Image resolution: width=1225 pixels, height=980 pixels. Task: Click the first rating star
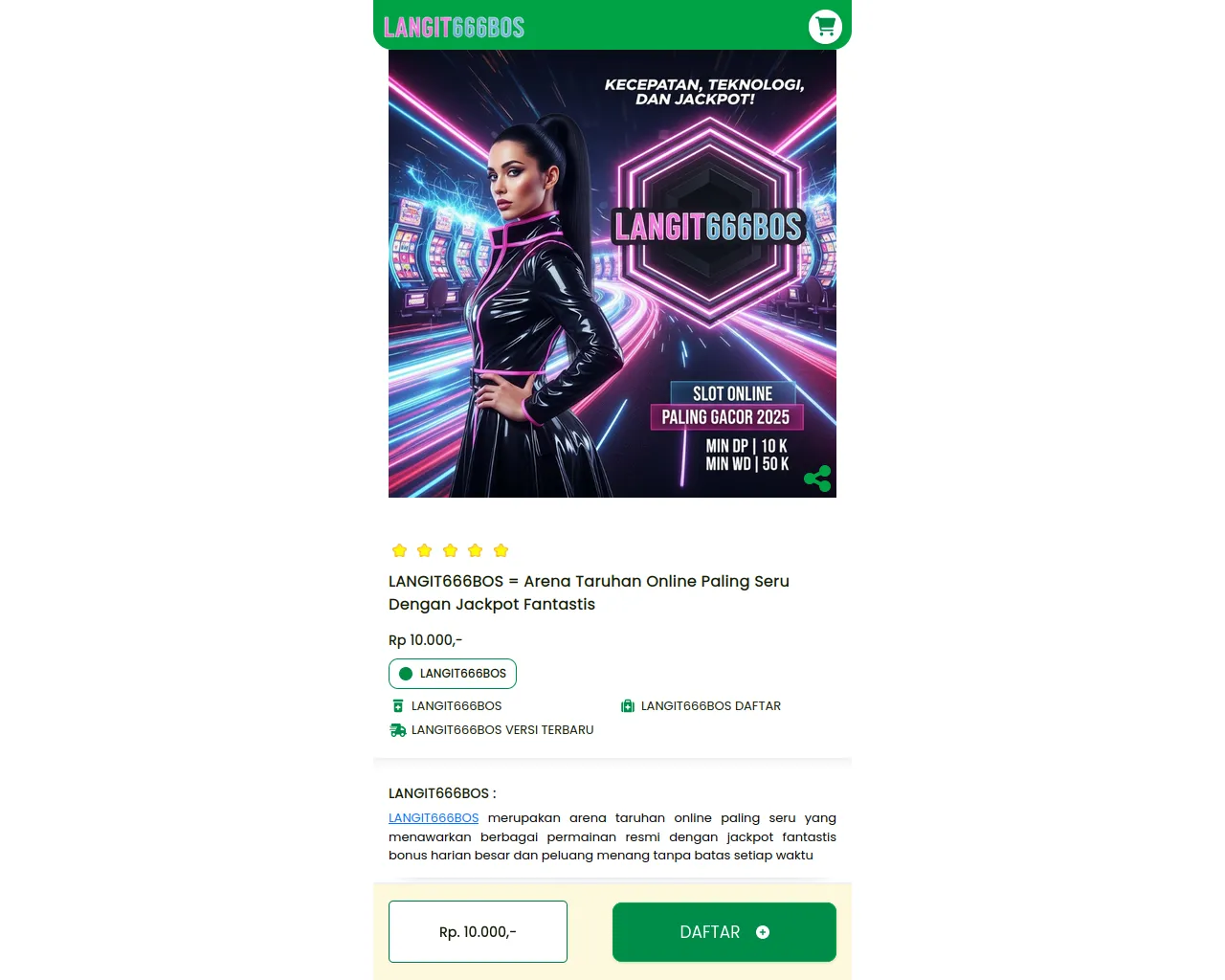click(399, 550)
